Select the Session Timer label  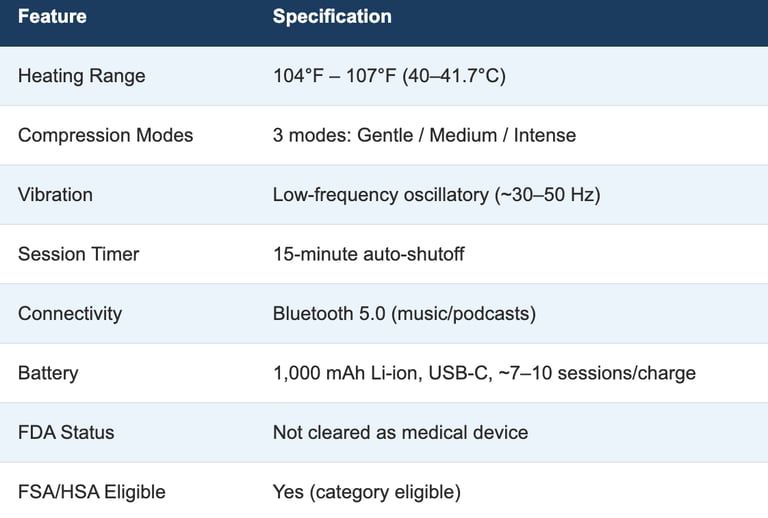78,254
